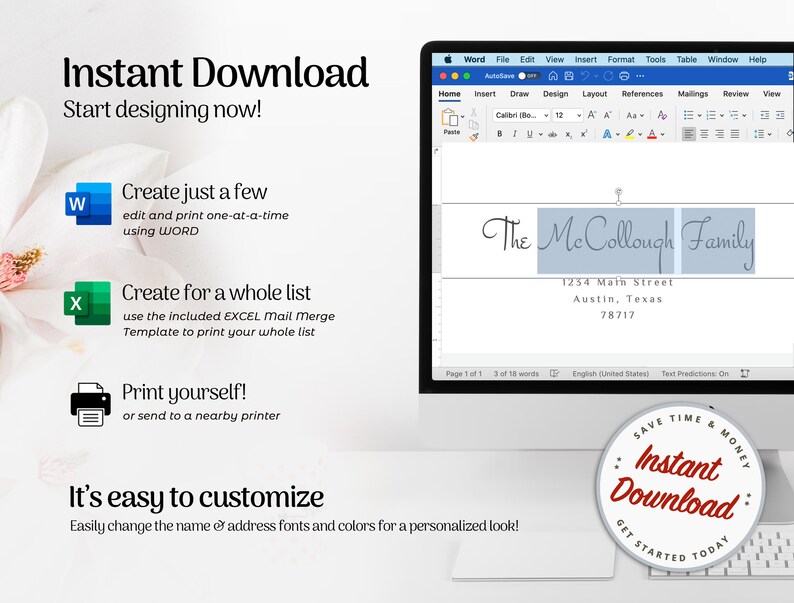Toggle Underline formatting
Image resolution: width=794 pixels, height=603 pixels.
(x=530, y=134)
